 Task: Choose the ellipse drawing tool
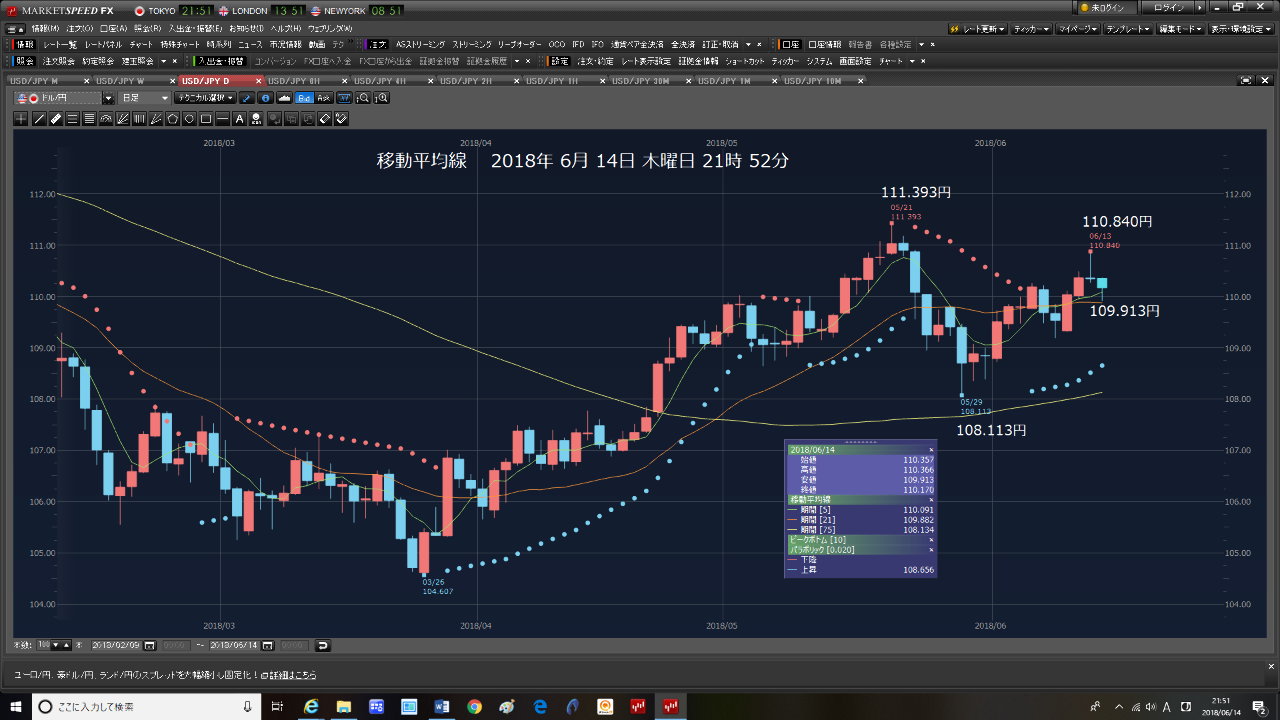click(x=189, y=119)
